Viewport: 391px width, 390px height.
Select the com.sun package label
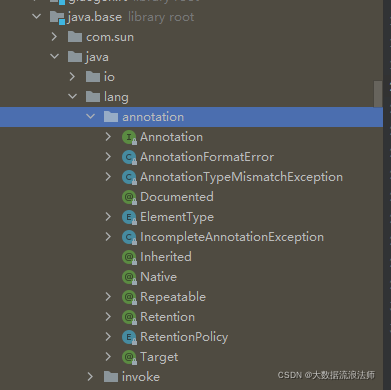(110, 37)
